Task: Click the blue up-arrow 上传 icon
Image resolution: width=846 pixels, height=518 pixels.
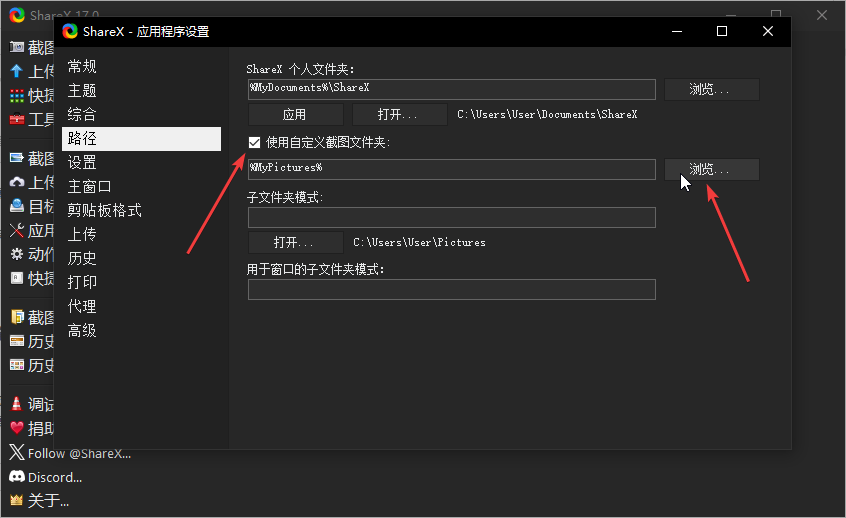Action: [16, 71]
